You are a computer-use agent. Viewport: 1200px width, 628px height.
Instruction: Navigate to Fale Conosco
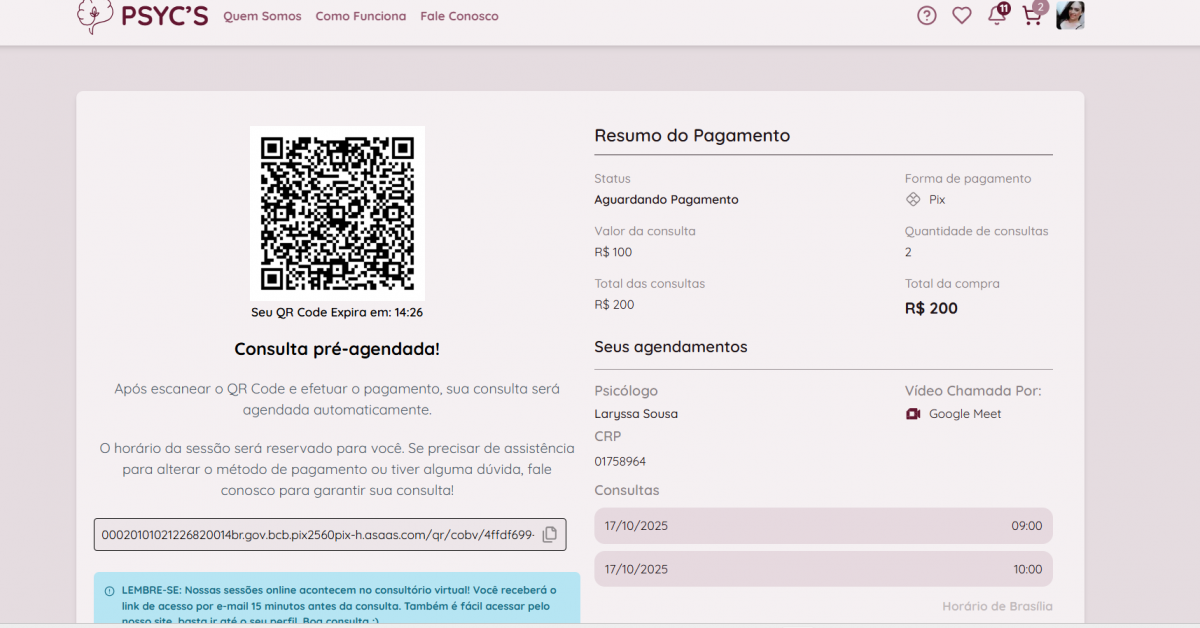coord(459,16)
